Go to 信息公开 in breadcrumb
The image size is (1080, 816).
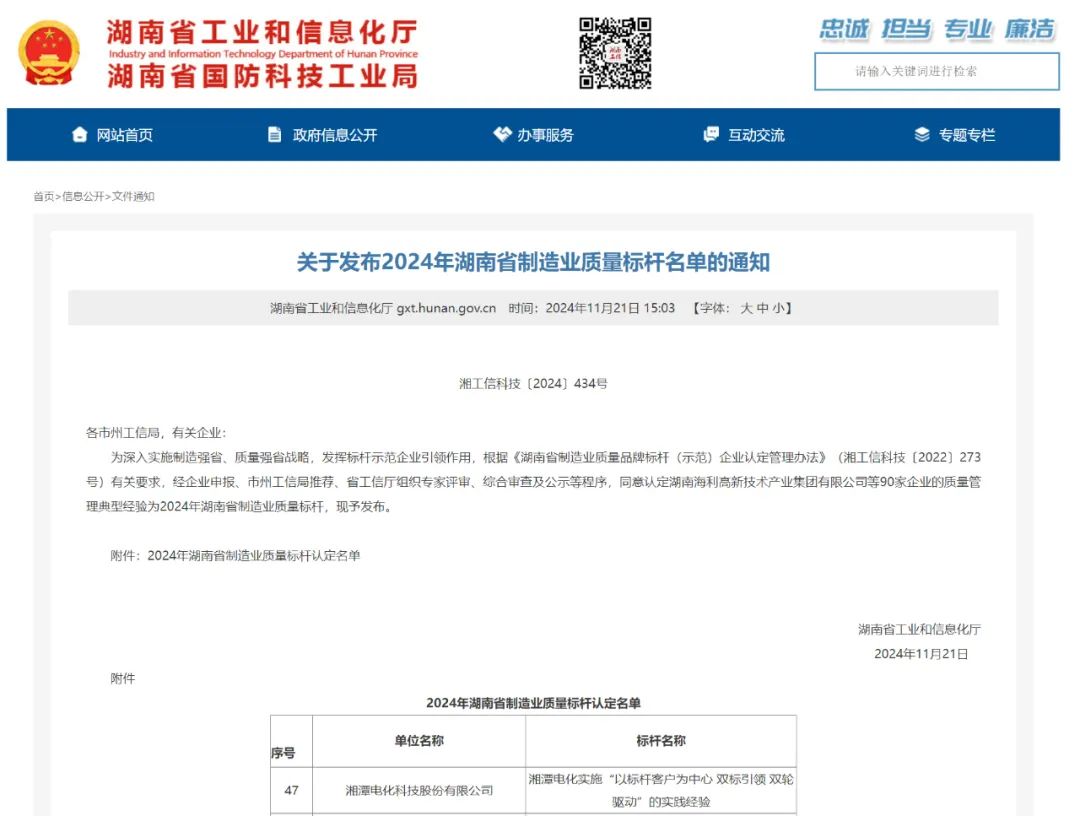coord(83,196)
